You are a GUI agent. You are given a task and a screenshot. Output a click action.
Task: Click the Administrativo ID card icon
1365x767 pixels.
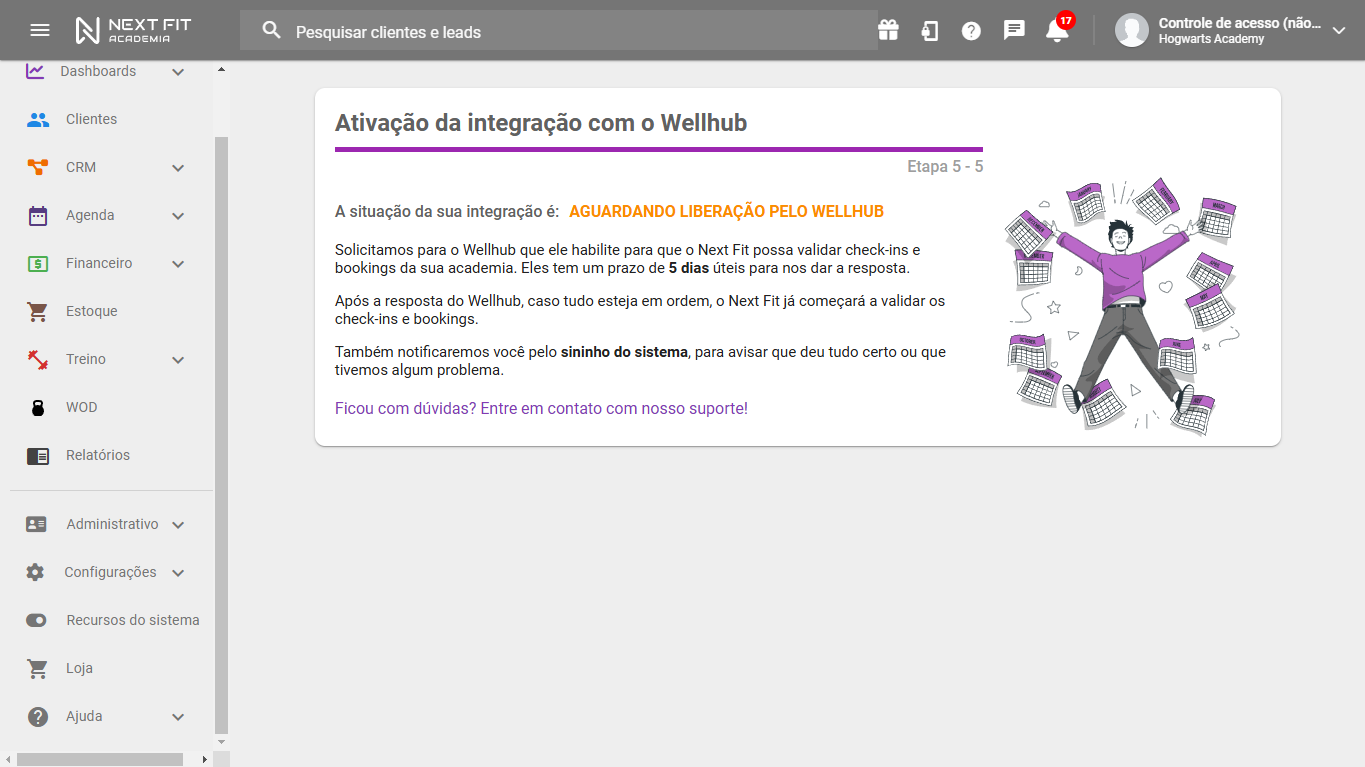37,524
